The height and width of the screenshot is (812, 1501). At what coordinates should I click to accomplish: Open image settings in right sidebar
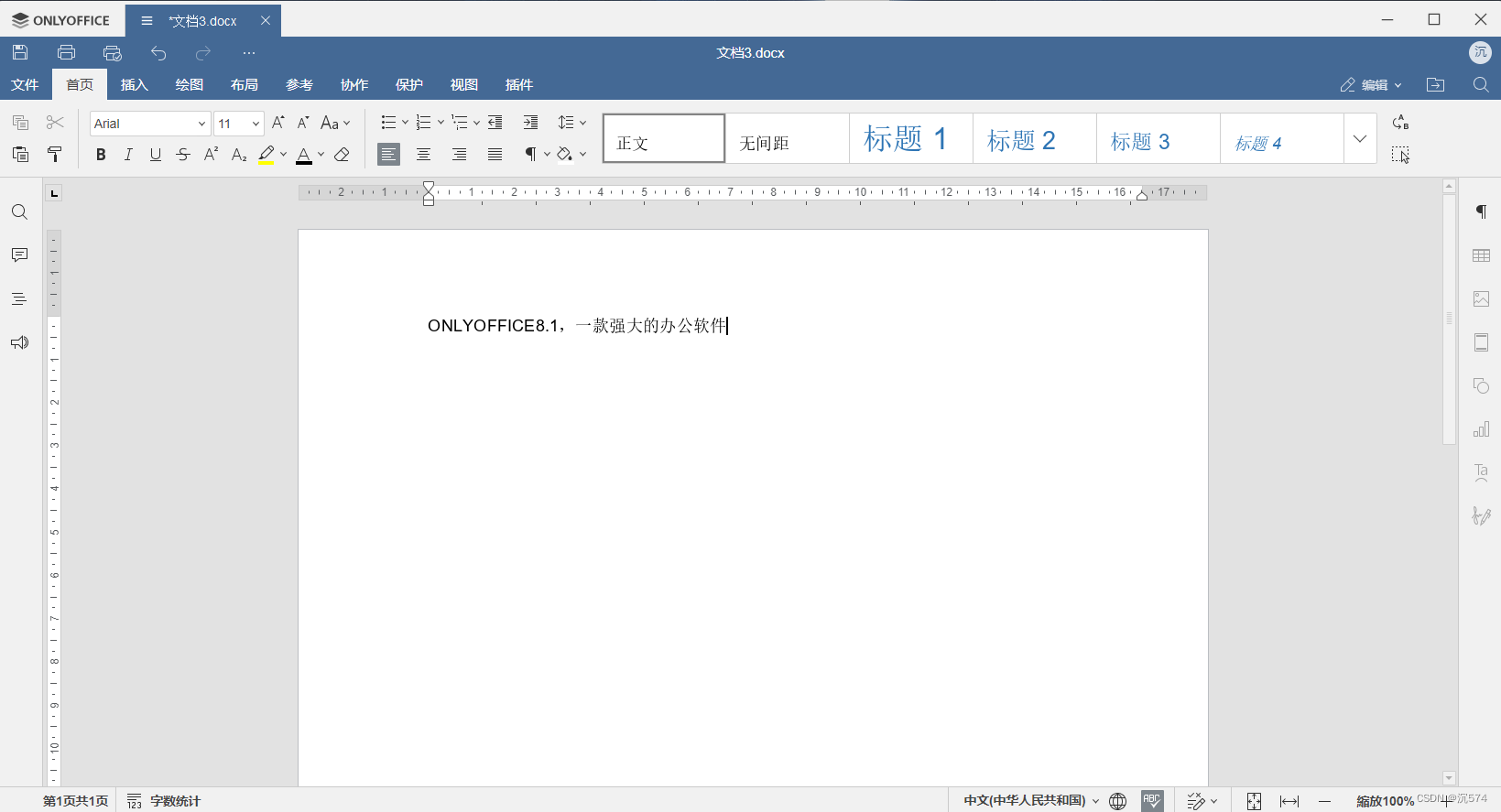(1481, 299)
